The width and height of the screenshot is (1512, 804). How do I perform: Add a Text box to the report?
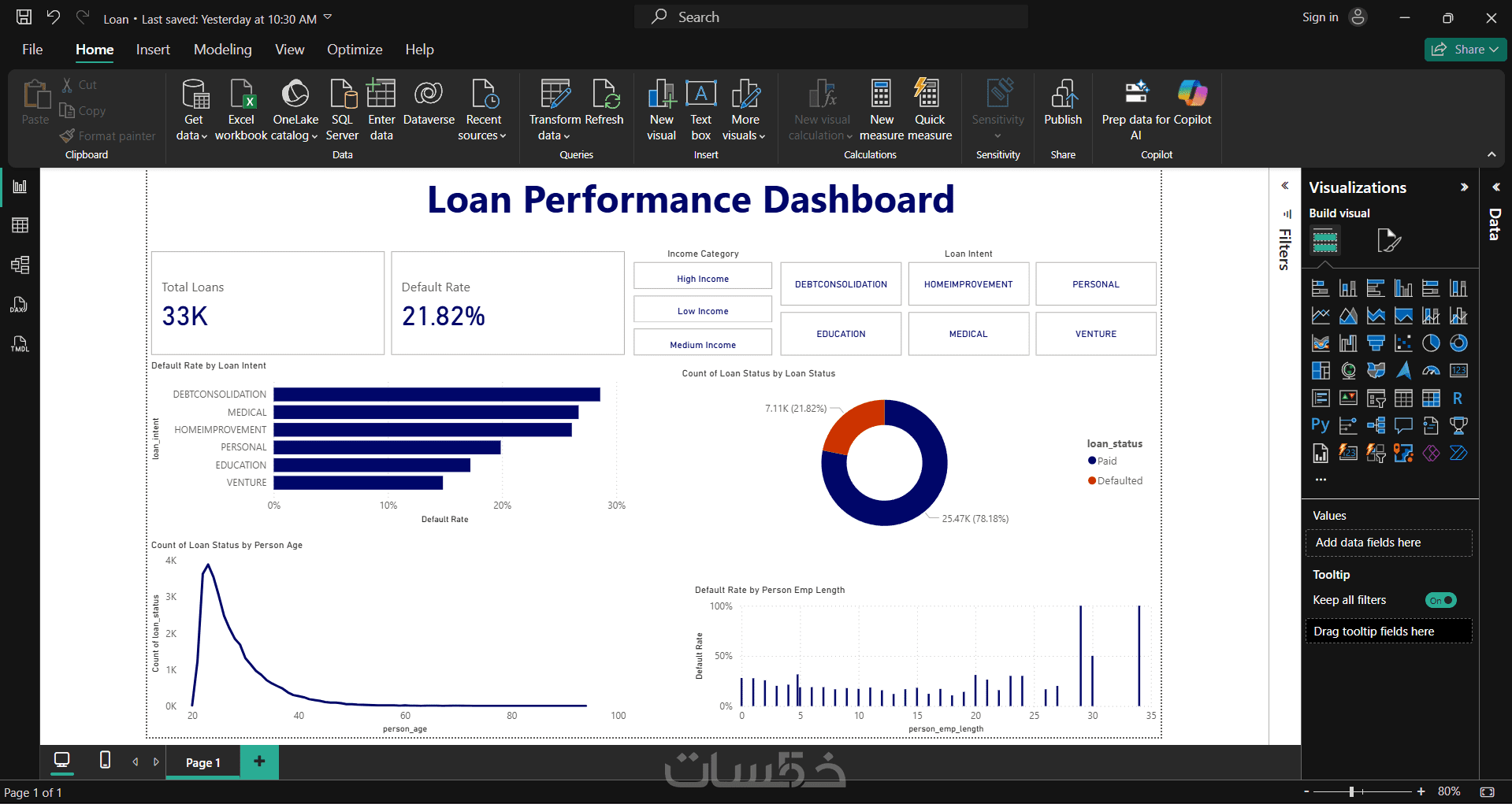pyautogui.click(x=700, y=110)
